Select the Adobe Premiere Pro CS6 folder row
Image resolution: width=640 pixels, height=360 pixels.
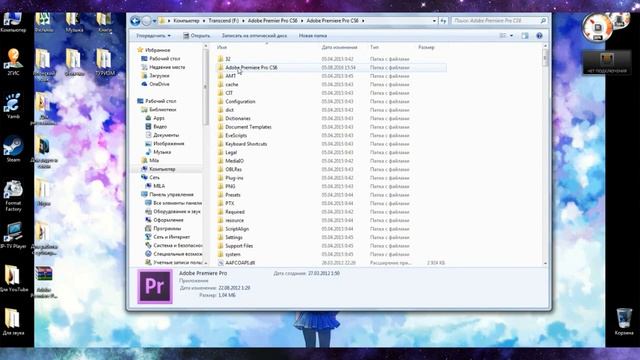(x=331, y=67)
